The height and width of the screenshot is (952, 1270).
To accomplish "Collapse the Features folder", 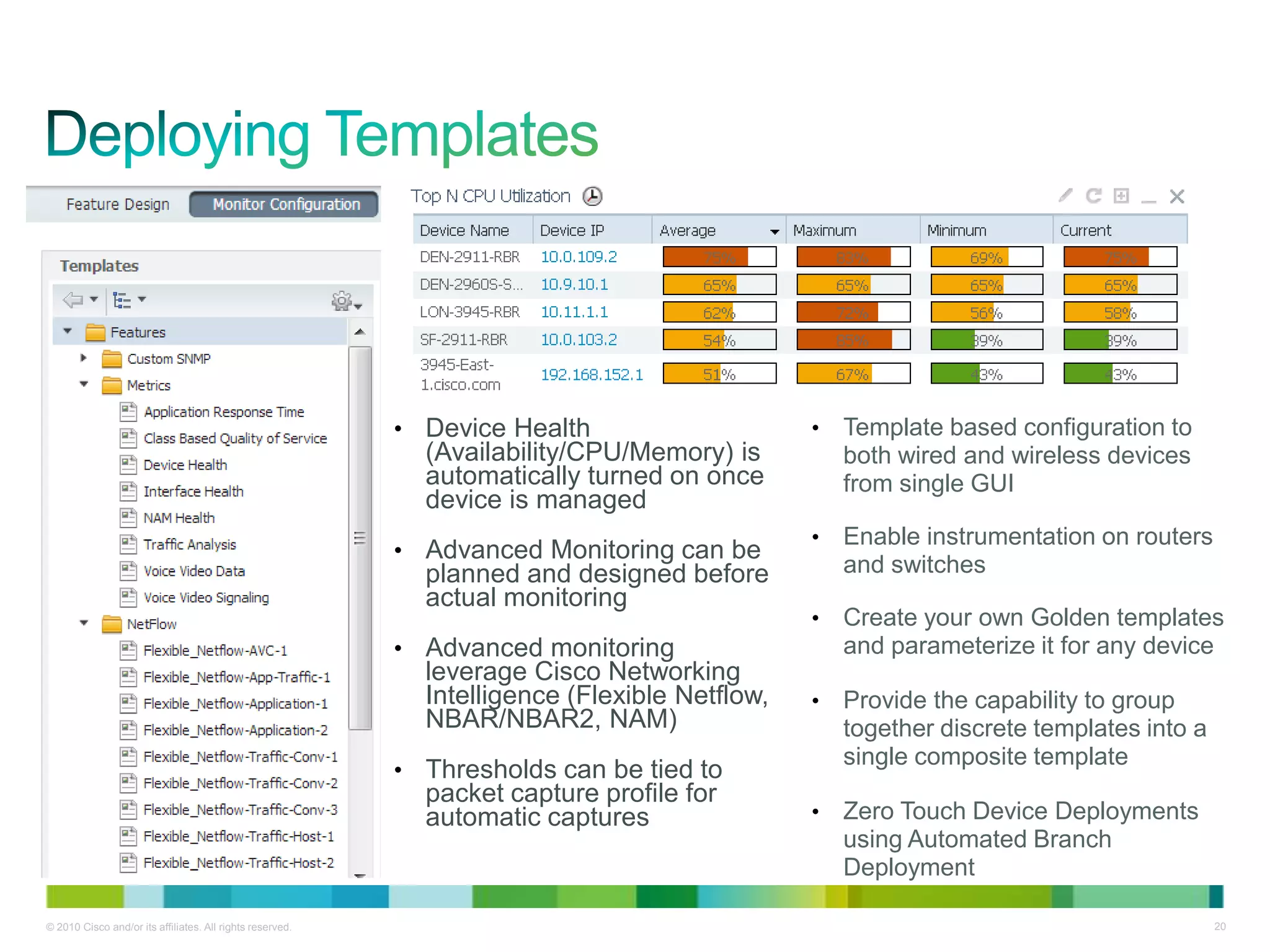I will (x=68, y=332).
